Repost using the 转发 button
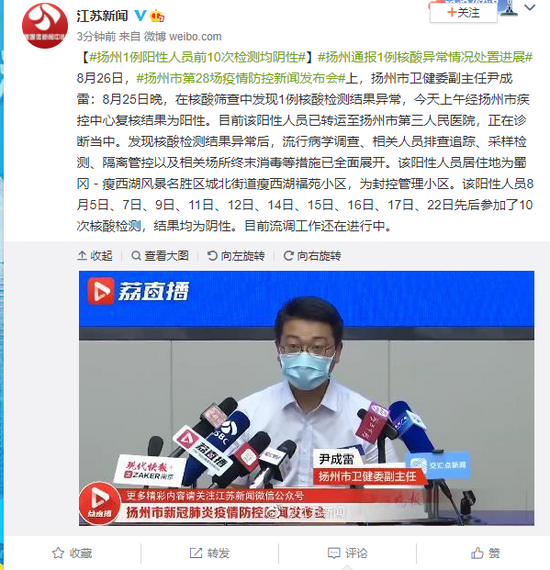This screenshot has height=570, width=550. [210, 553]
